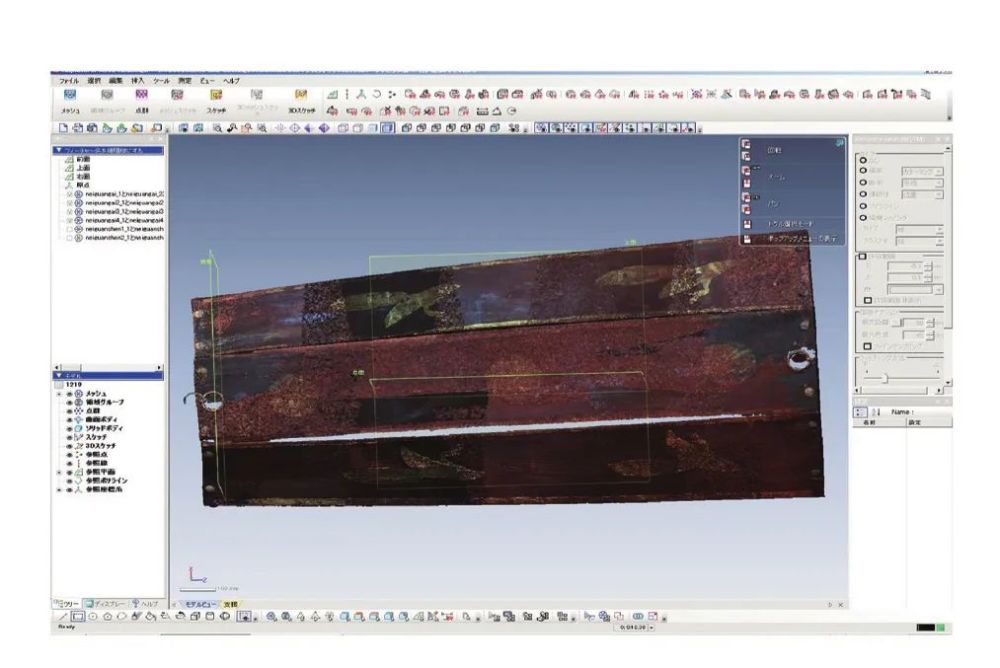Open the dropdown below the radio options
1000x668 pixels.
pyautogui.click(x=919, y=230)
